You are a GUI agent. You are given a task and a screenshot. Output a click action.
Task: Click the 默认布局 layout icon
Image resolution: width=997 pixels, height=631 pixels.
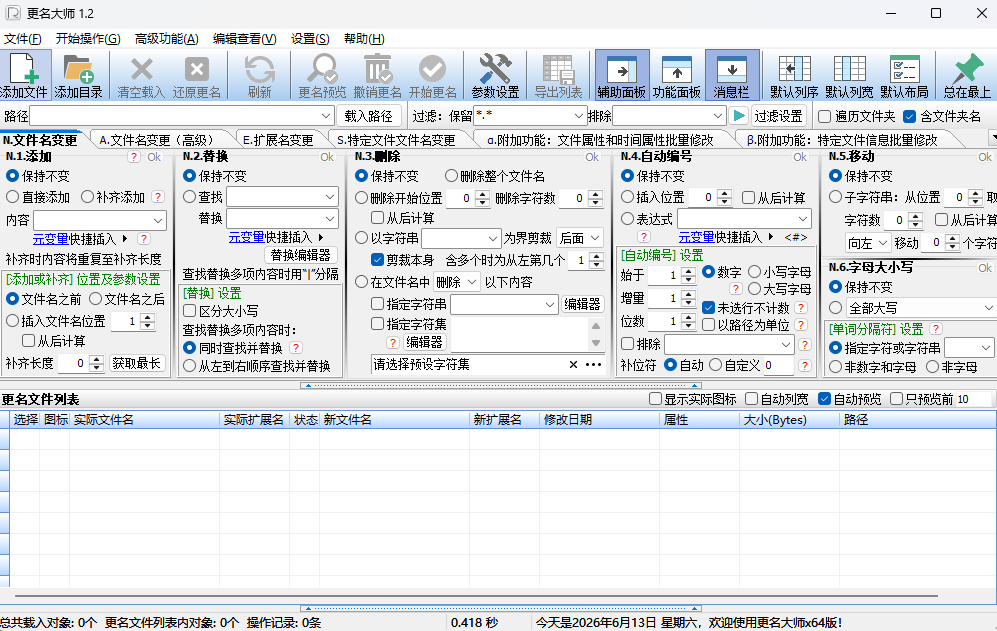point(904,75)
